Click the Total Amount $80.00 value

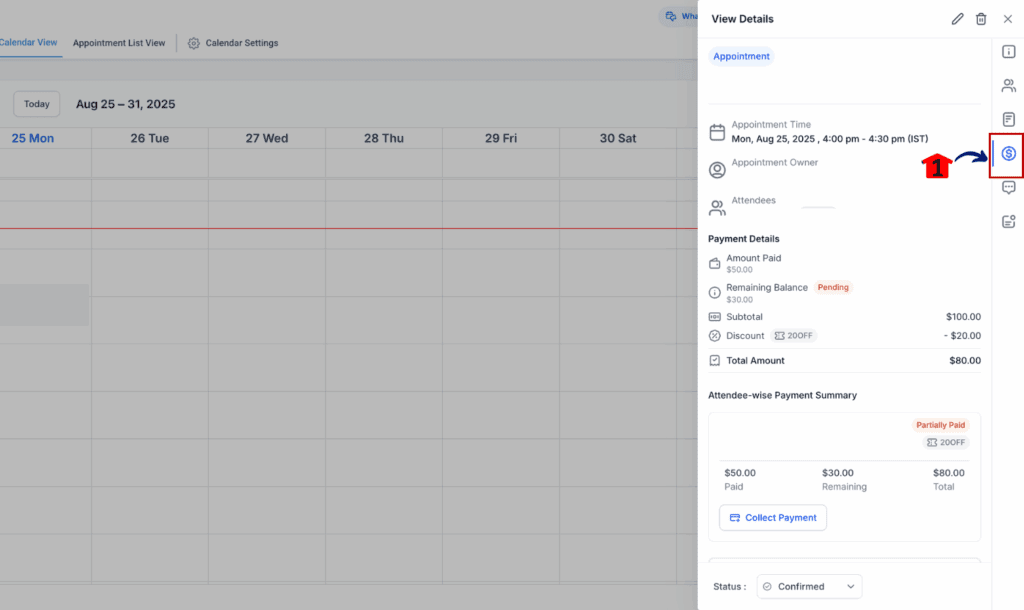tap(965, 361)
